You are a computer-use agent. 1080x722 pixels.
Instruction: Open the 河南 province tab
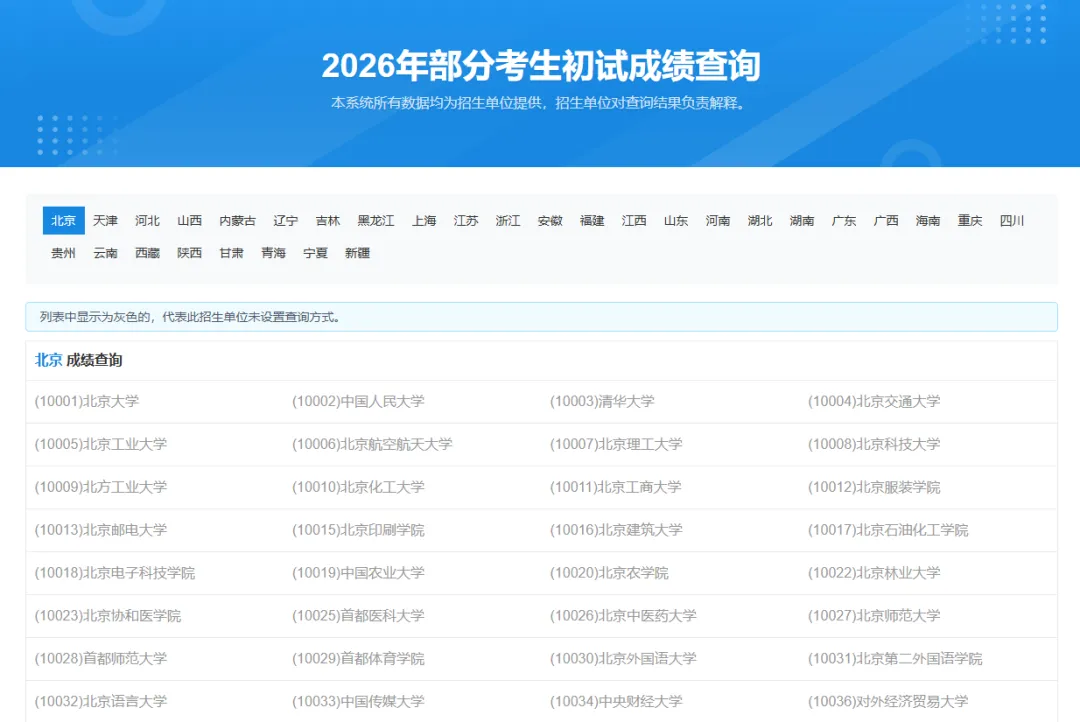(x=718, y=220)
